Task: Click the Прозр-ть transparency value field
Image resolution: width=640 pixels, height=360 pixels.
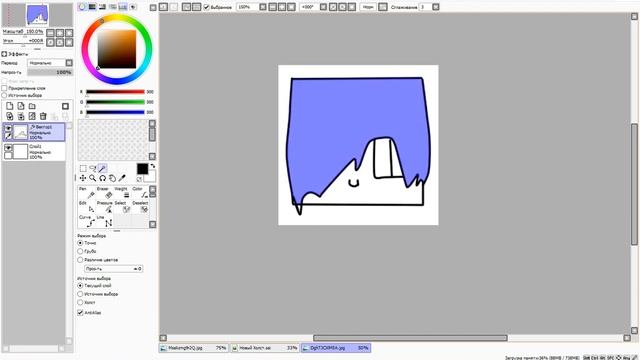Action: pos(113,269)
